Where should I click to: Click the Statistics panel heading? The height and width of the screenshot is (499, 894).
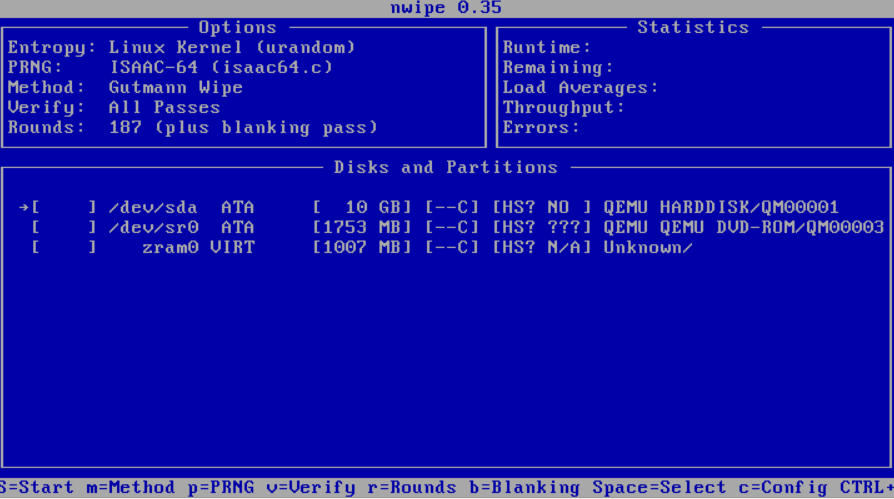[693, 27]
